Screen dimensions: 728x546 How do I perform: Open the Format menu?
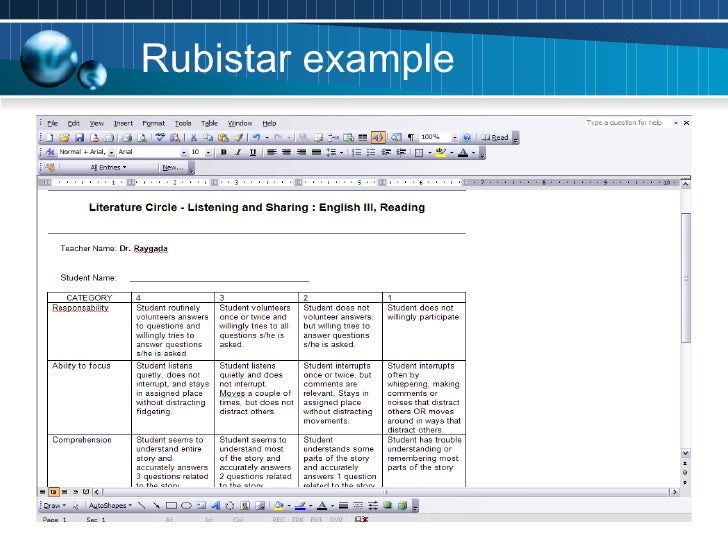pyautogui.click(x=153, y=124)
